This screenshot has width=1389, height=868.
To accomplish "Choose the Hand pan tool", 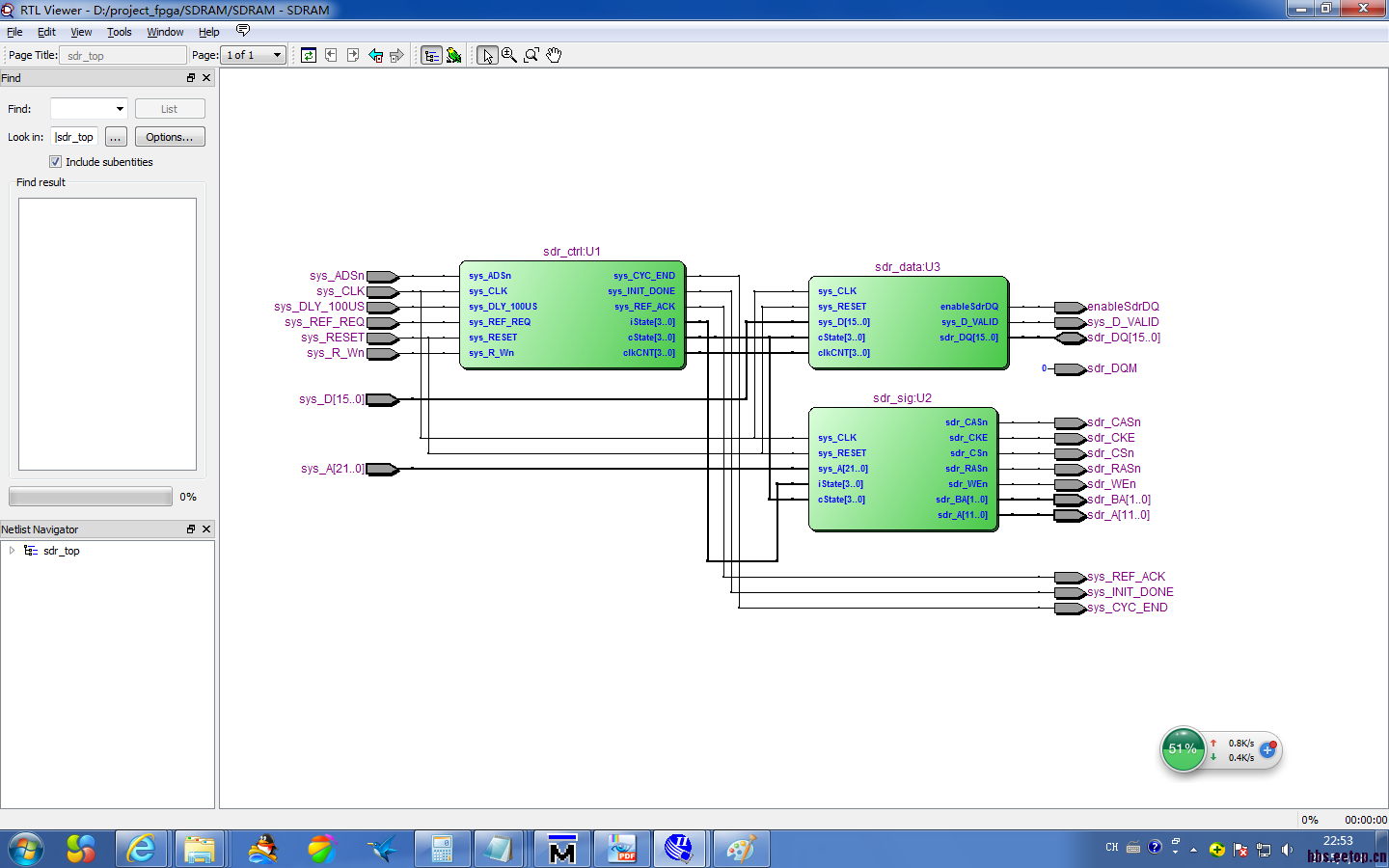I will click(x=554, y=55).
